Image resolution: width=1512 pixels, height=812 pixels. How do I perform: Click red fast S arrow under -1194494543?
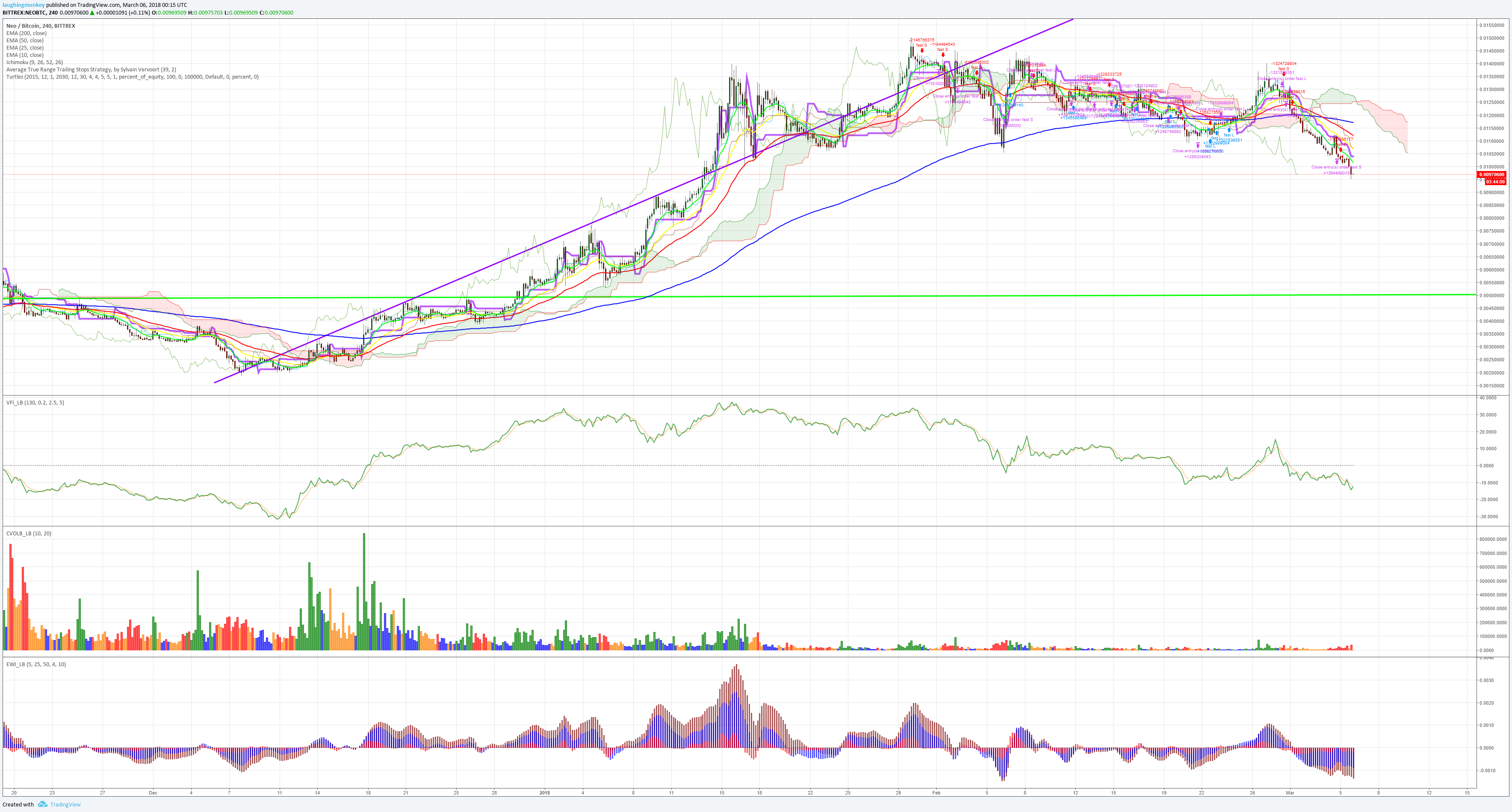click(943, 55)
